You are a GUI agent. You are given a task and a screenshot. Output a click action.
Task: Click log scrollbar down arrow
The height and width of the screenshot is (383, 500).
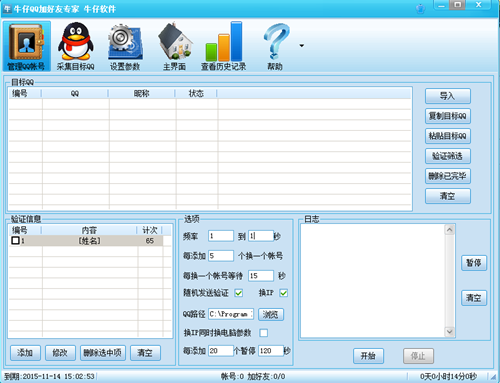pos(450,332)
